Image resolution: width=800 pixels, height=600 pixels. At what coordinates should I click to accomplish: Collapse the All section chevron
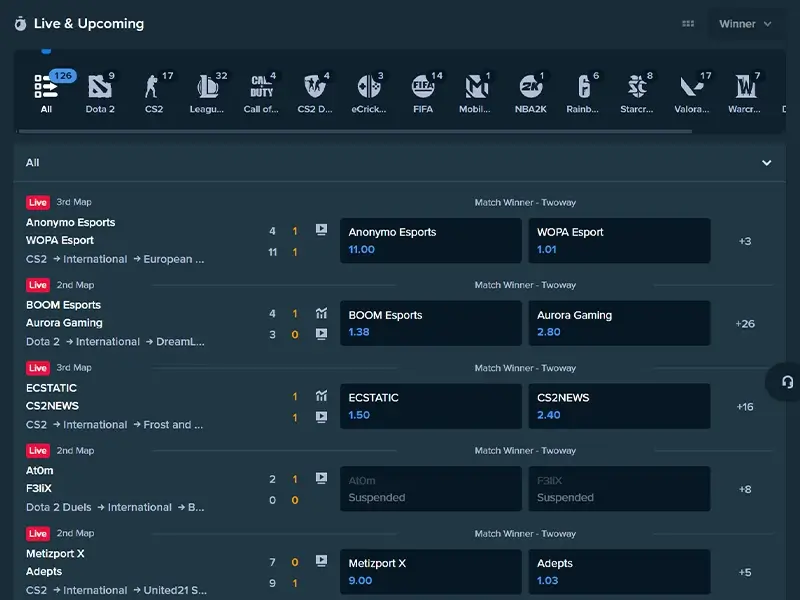pos(766,163)
